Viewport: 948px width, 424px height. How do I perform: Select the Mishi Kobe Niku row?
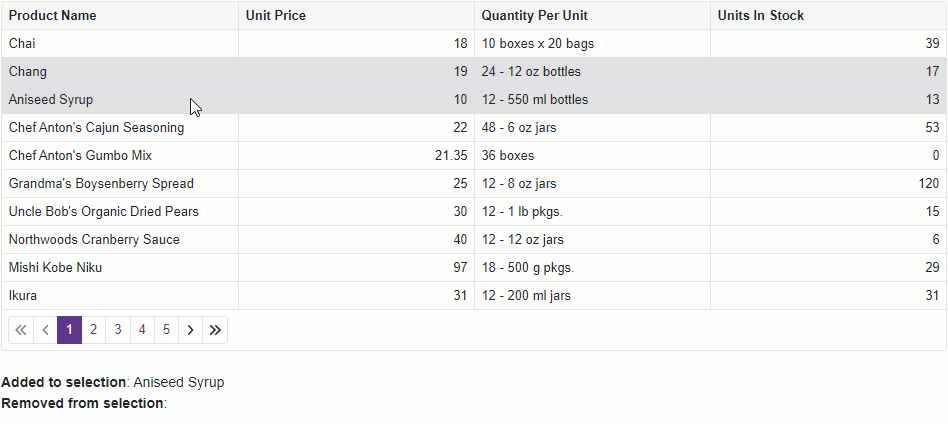click(x=474, y=267)
